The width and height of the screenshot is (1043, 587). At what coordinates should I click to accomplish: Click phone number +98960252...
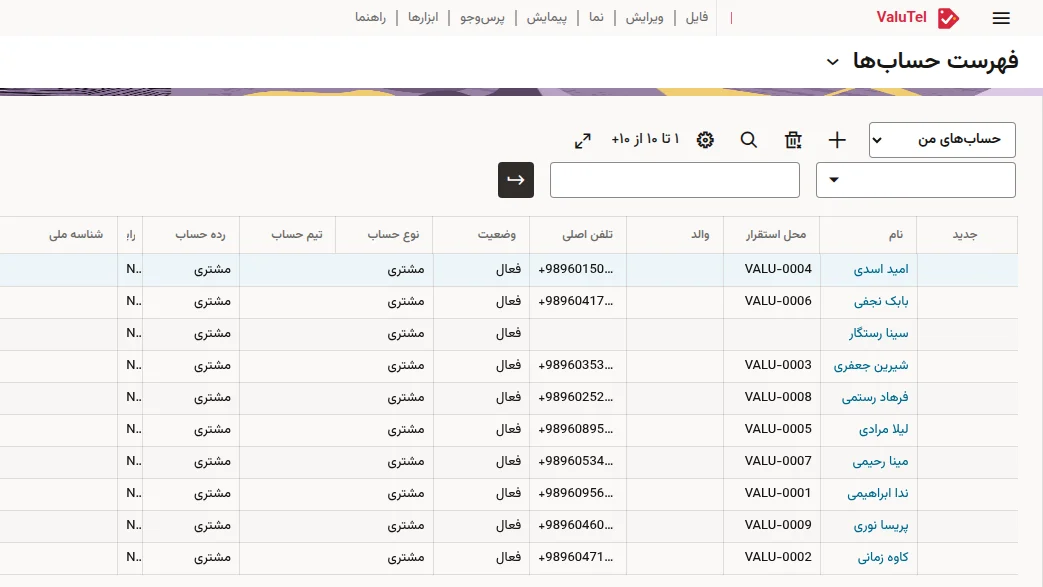tap(576, 397)
